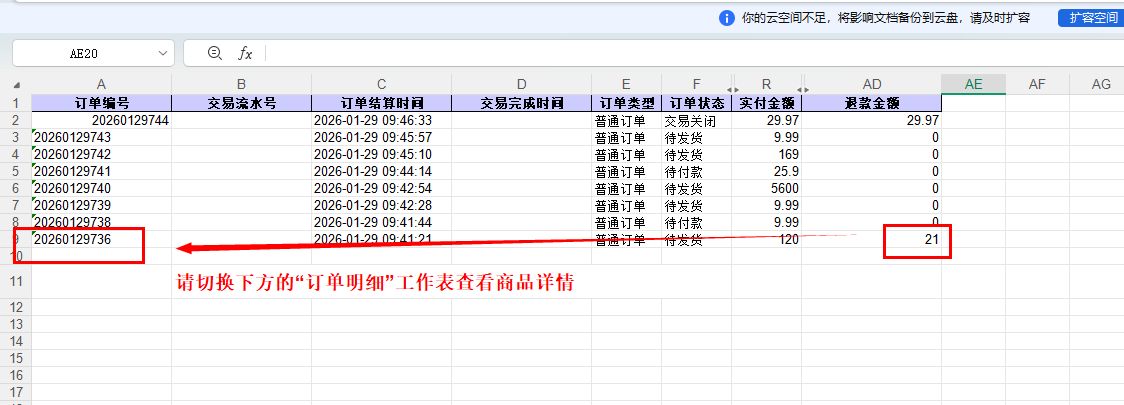Click time cell 2026-01-29 09:42:28
Image resolution: width=1124 pixels, height=405 pixels.
click(381, 206)
